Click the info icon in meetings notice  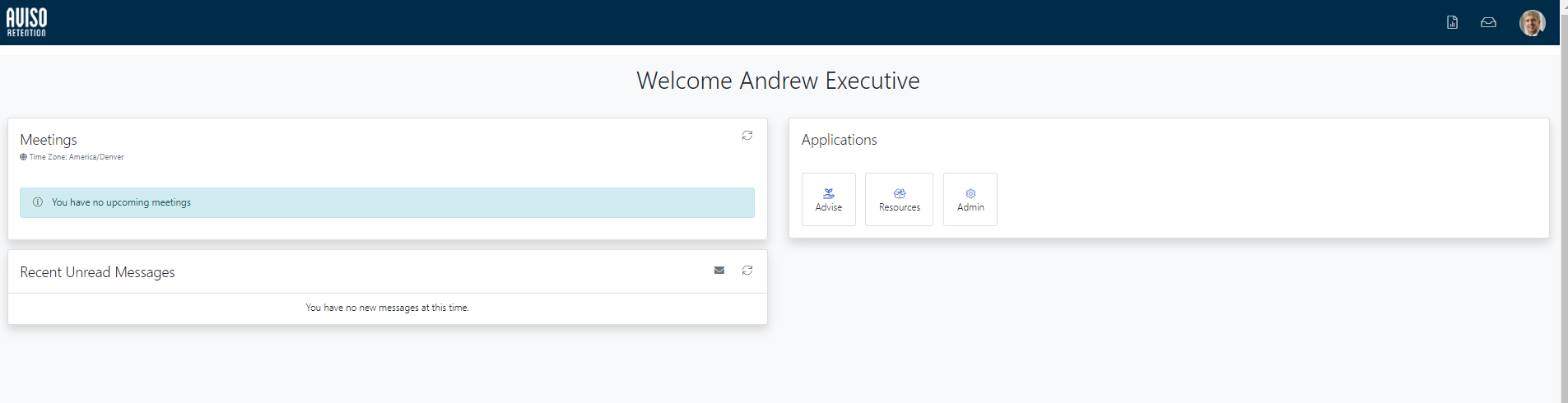pos(38,202)
